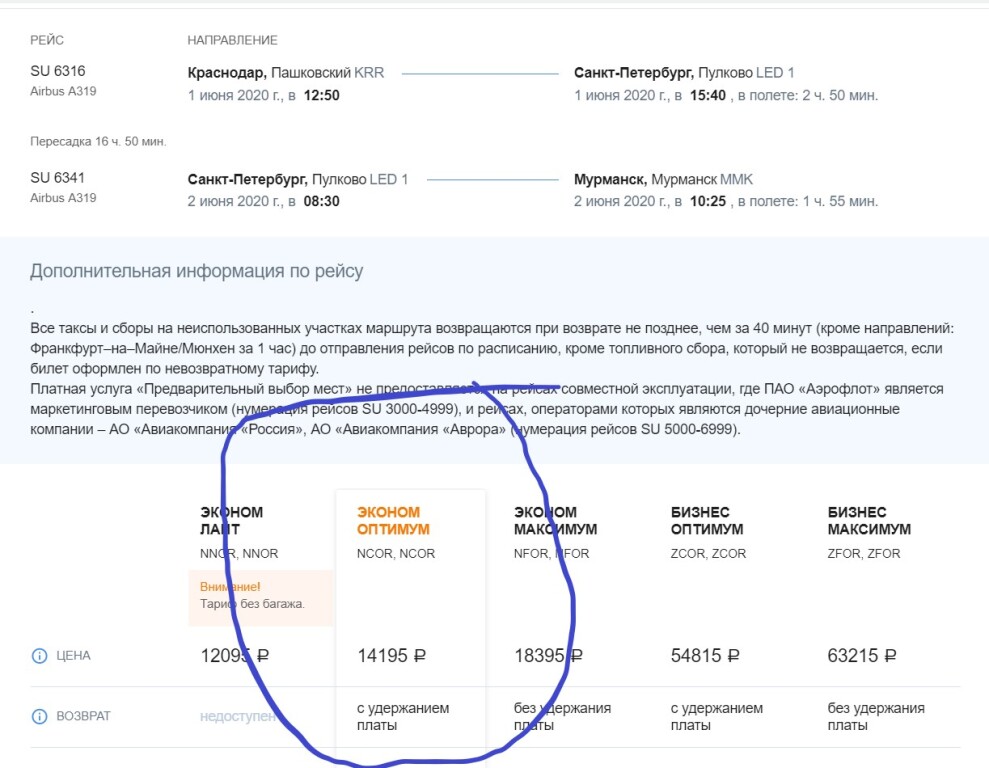Screen dimensions: 989x768
Task: Pick the Бизнес Оптимум fare header
Action: [707, 520]
